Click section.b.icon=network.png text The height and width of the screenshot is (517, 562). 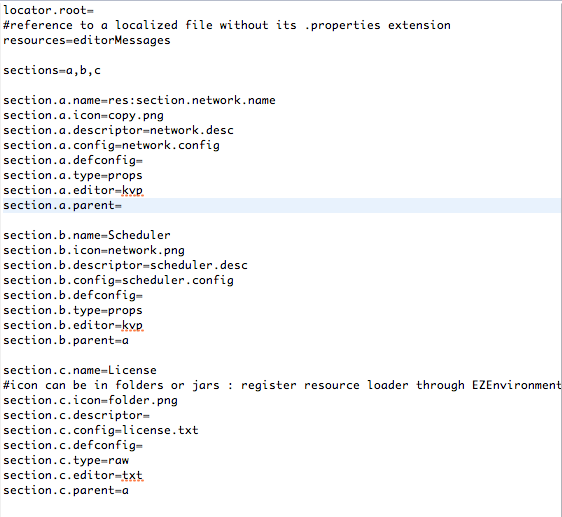(x=94, y=251)
